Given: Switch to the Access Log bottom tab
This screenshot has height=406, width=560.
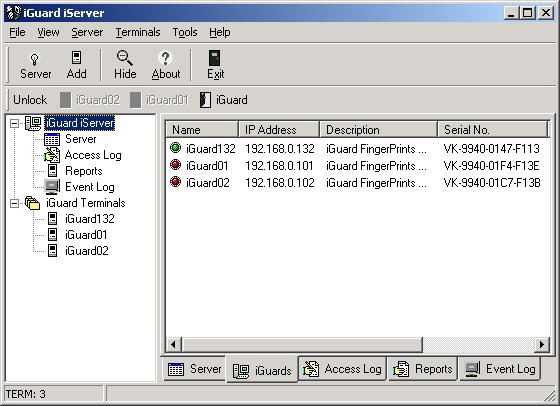Looking at the screenshot, I should (x=342, y=369).
